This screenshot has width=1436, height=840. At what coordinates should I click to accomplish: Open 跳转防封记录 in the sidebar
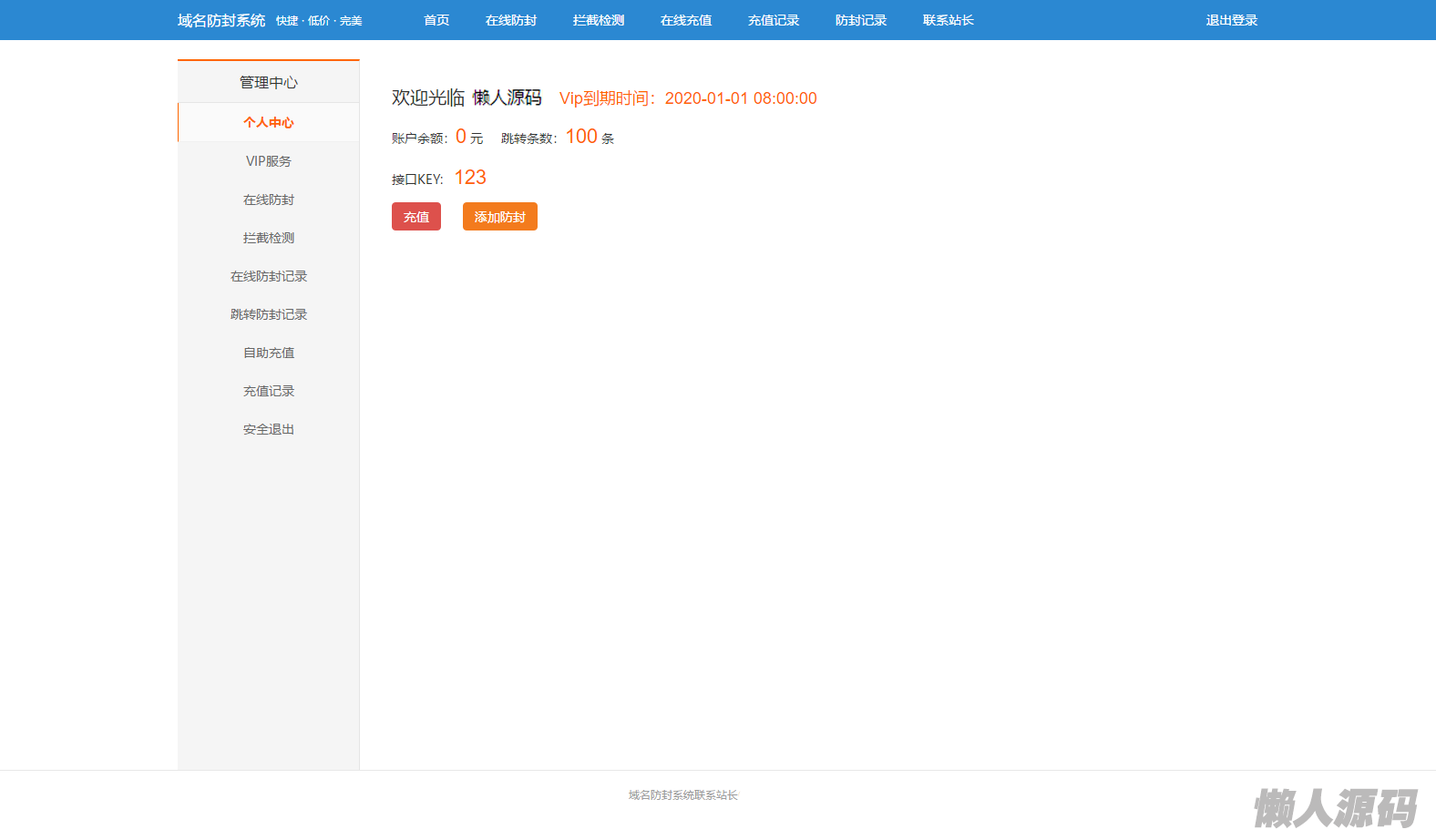click(269, 314)
